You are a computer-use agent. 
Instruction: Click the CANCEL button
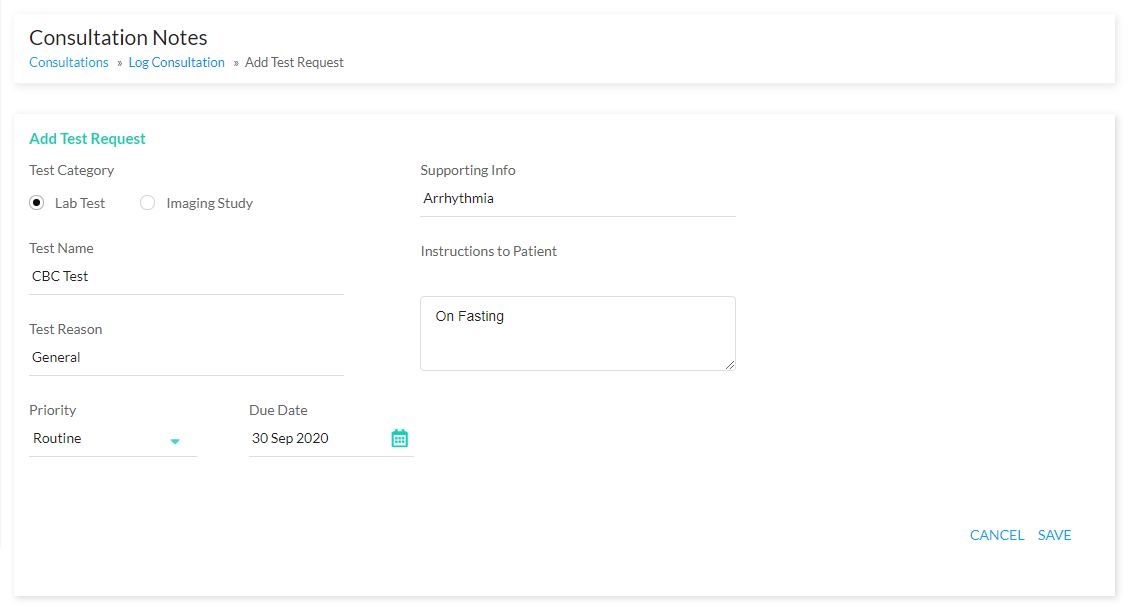(997, 535)
